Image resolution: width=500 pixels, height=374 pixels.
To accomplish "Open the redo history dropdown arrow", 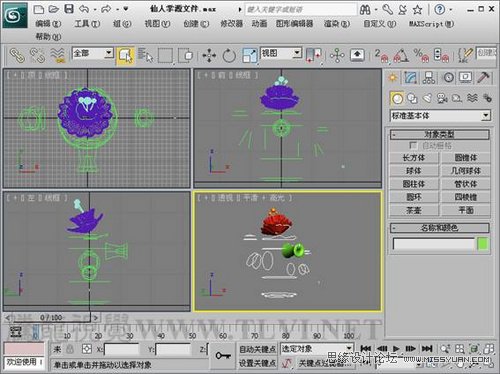I will (117, 10).
